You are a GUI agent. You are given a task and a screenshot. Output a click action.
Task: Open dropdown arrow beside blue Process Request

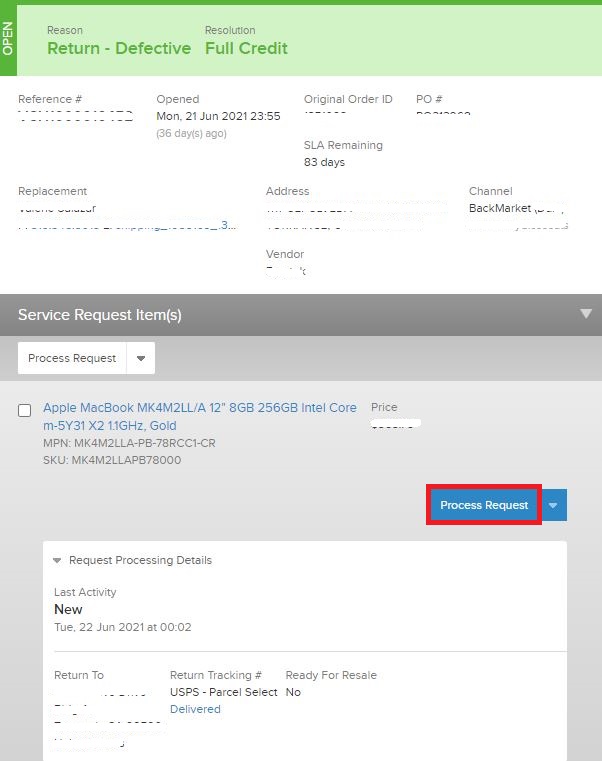pos(553,505)
